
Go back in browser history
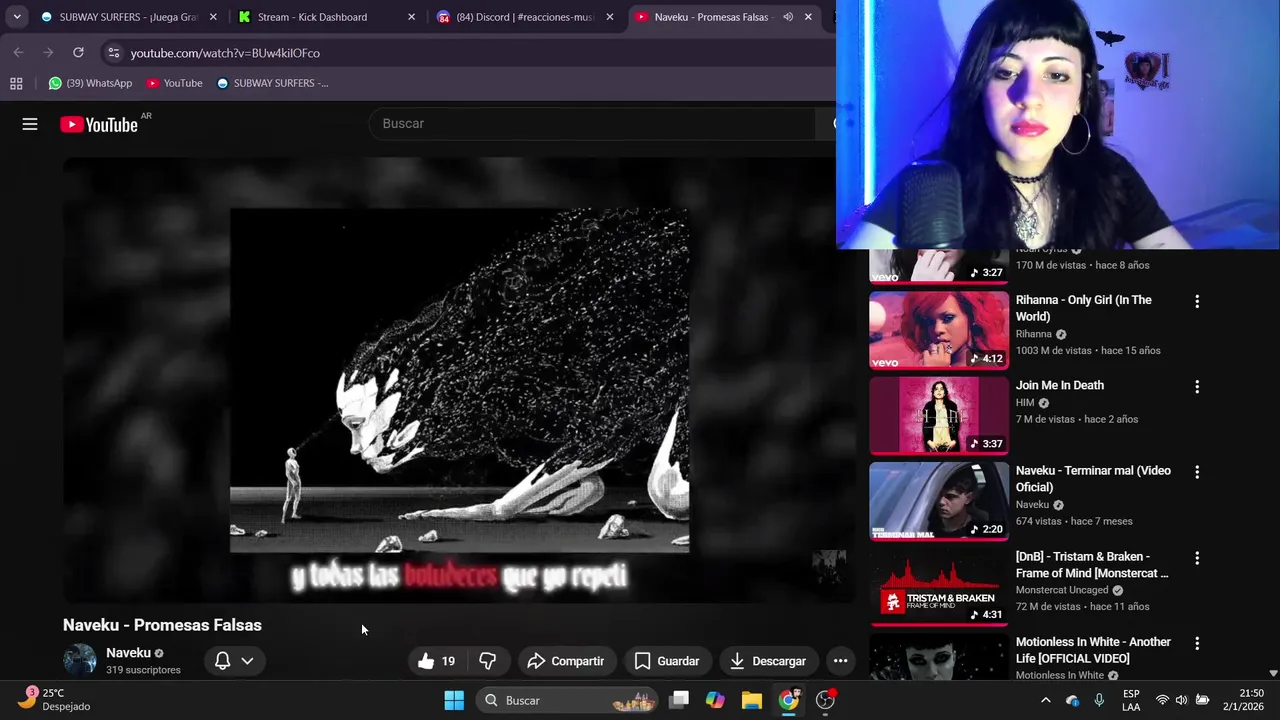[x=18, y=52]
